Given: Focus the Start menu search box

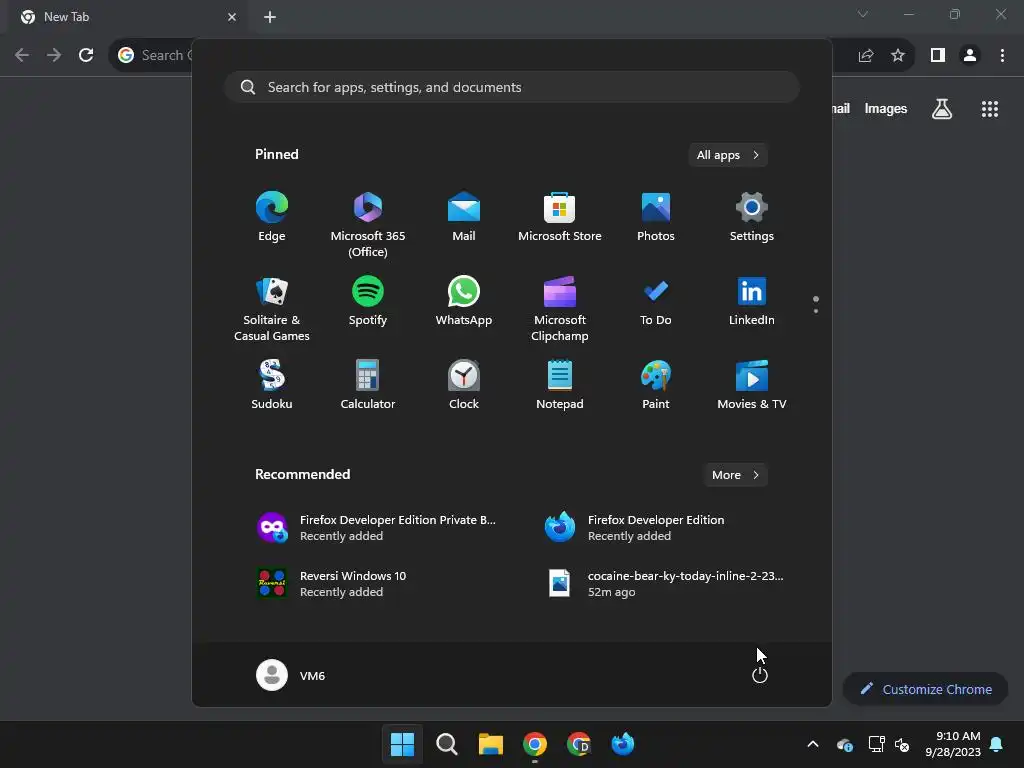Looking at the screenshot, I should (x=512, y=87).
